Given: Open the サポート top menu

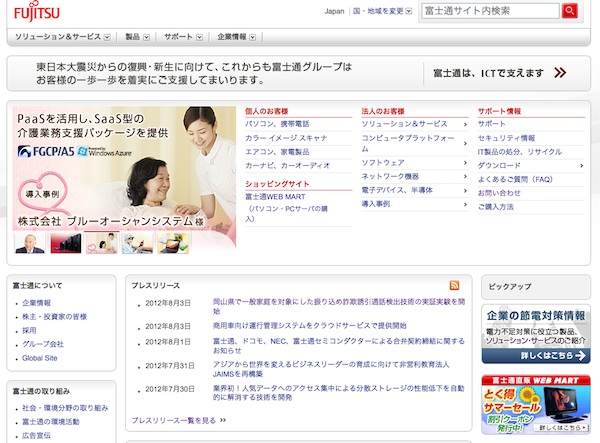Looking at the screenshot, I should pyautogui.click(x=182, y=36).
